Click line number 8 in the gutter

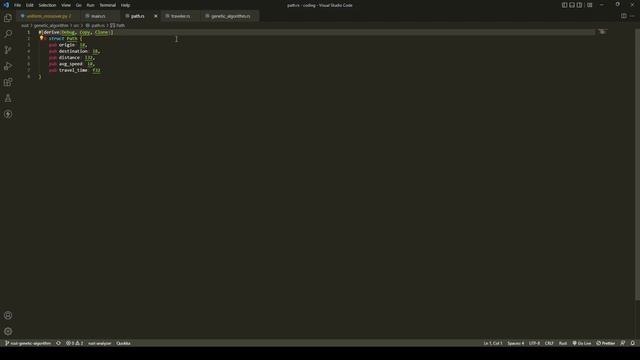point(29,77)
